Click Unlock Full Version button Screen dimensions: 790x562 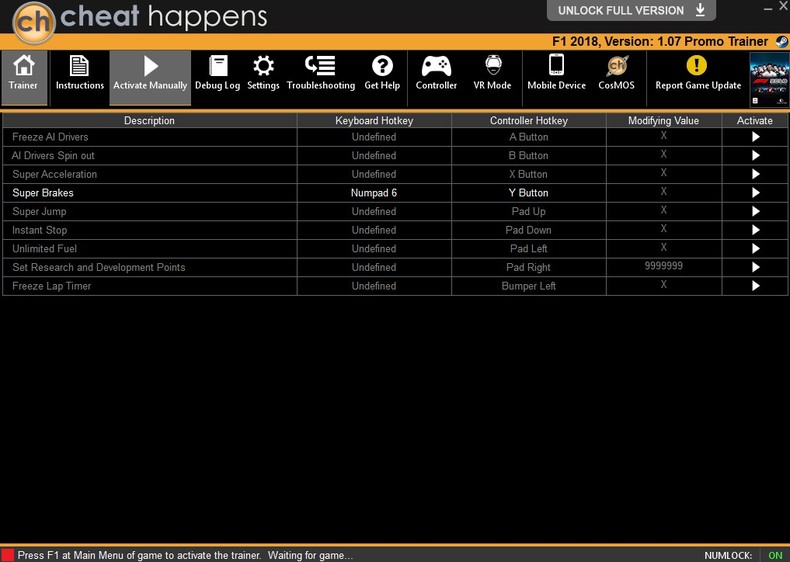631,10
